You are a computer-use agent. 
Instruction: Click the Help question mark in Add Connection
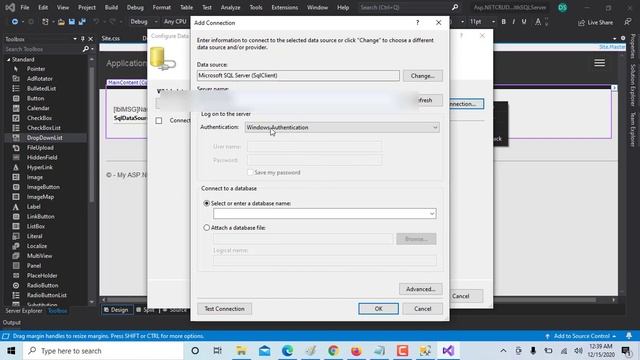[x=417, y=23]
